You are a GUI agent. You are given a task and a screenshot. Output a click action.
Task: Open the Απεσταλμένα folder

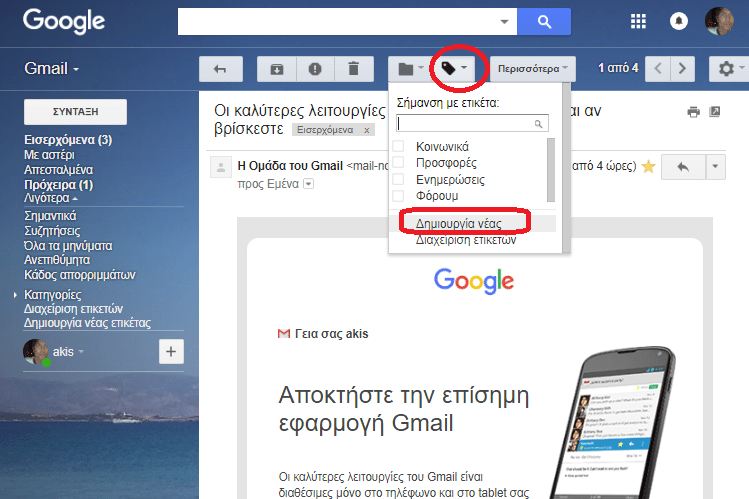tap(58, 170)
